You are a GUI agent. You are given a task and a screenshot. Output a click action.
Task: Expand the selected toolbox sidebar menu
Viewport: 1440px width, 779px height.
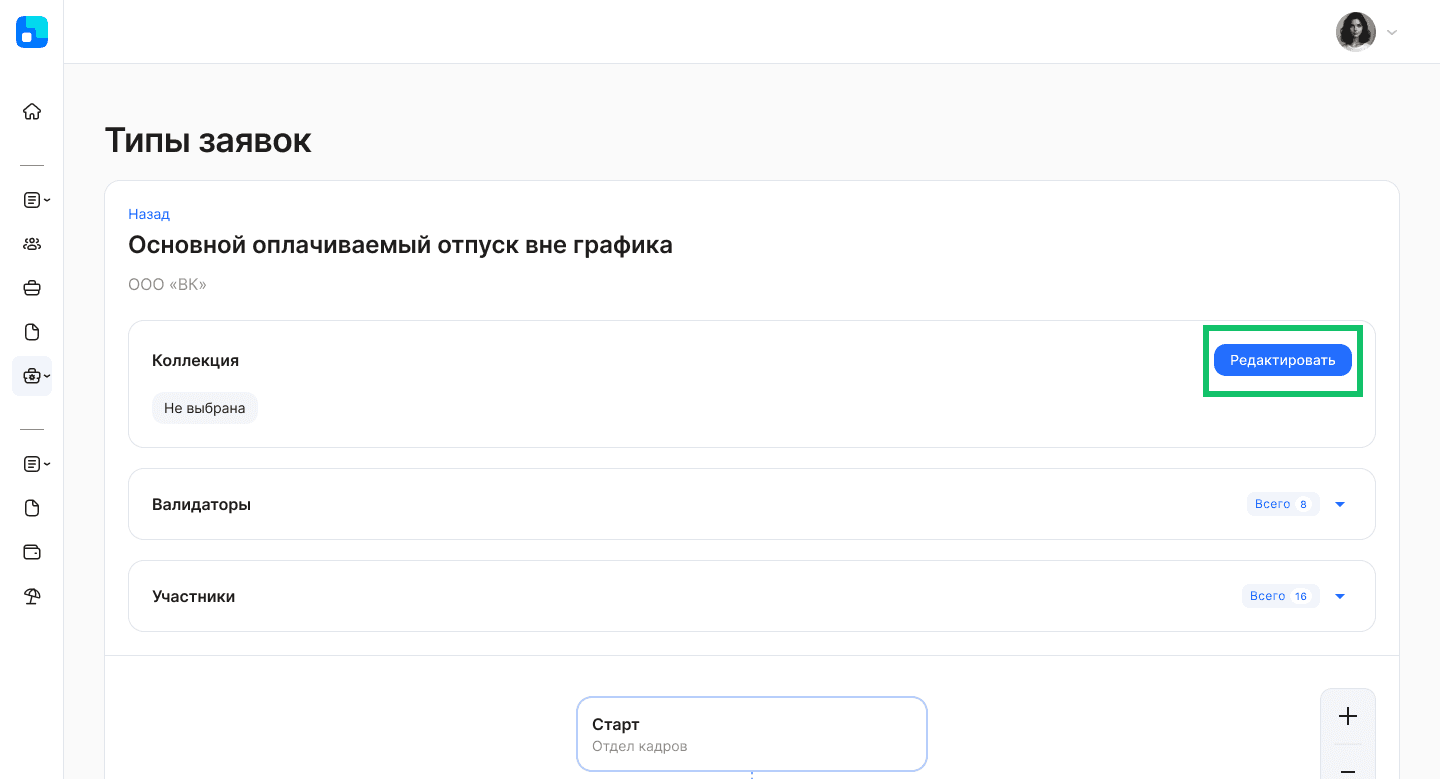pos(33,376)
